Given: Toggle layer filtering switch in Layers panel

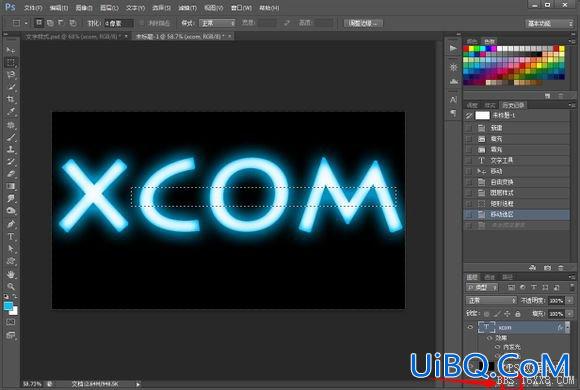Looking at the screenshot, I should [572, 287].
